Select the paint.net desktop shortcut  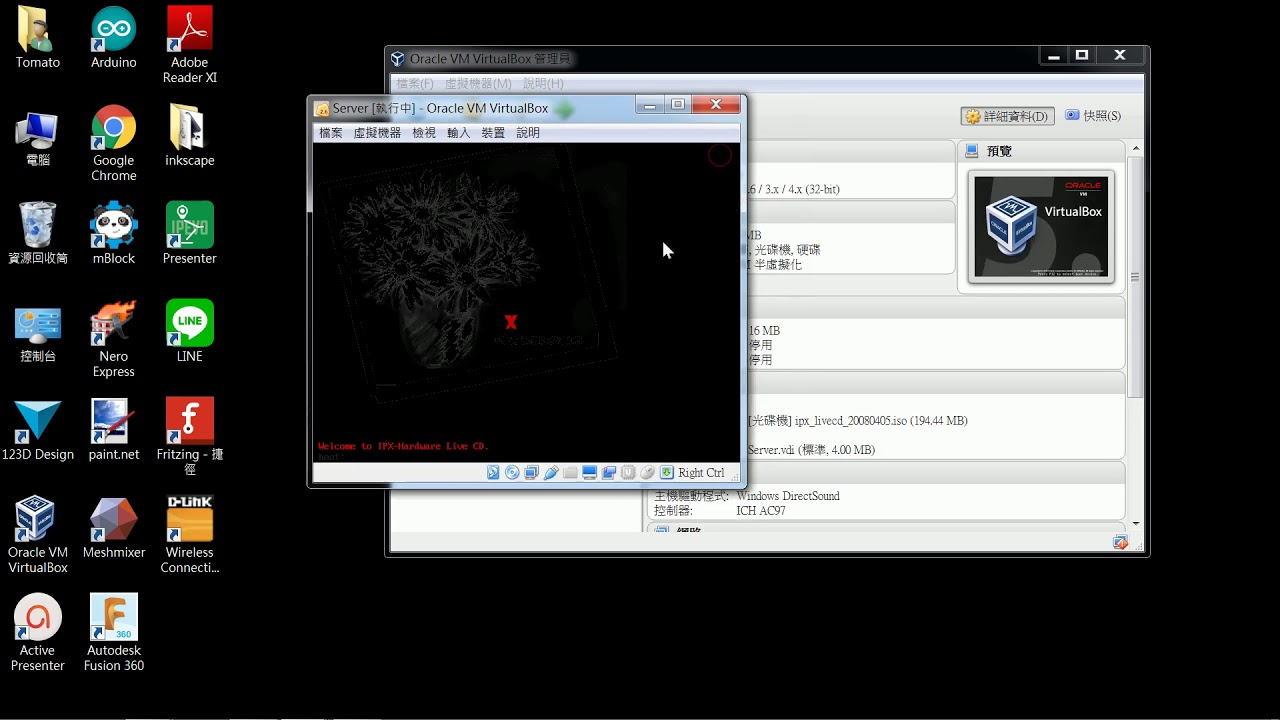[x=114, y=429]
